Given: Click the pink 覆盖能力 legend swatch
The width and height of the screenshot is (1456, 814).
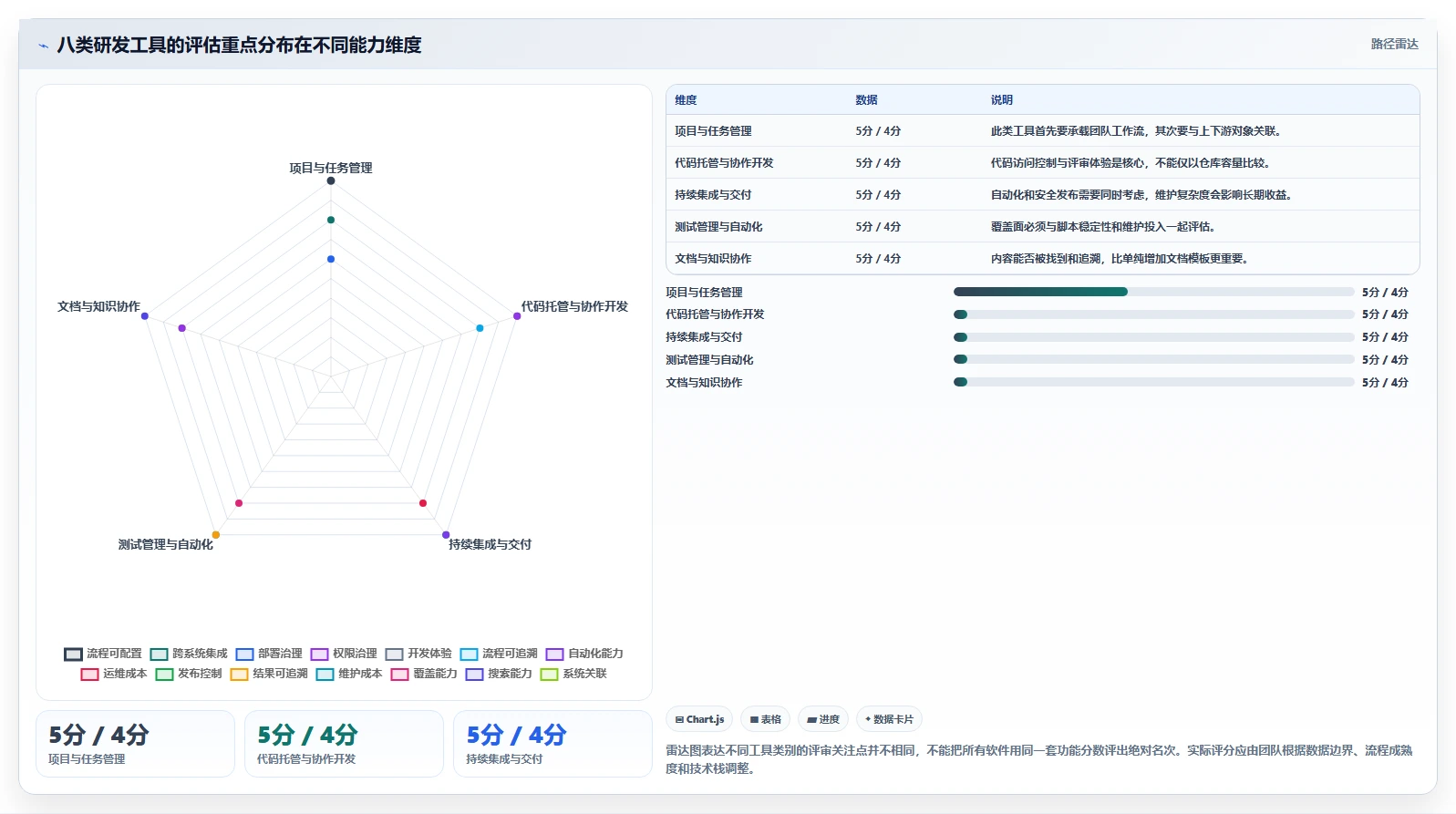Looking at the screenshot, I should [399, 675].
